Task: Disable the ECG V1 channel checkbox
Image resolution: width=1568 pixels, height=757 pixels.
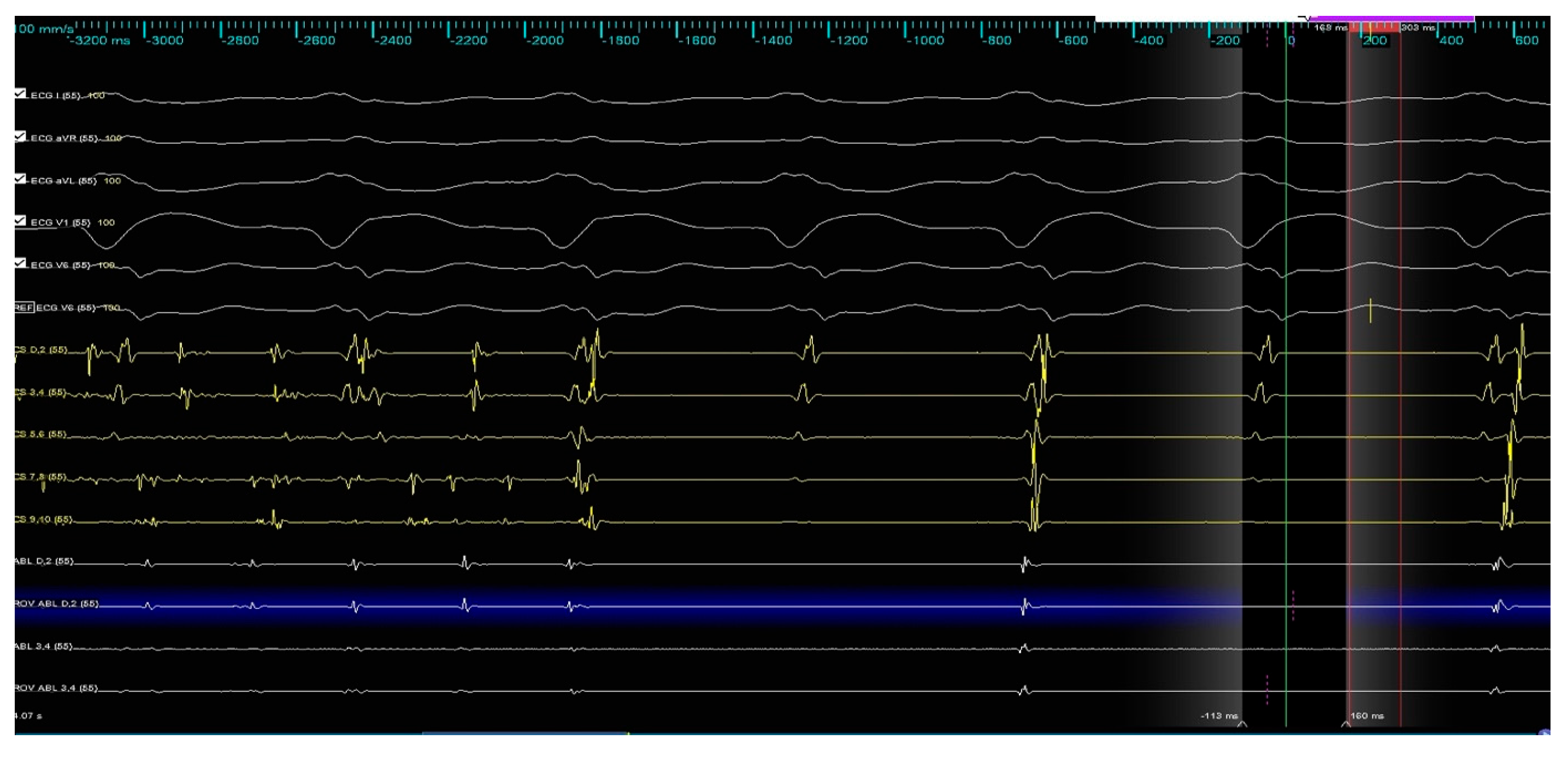Action: click(20, 221)
